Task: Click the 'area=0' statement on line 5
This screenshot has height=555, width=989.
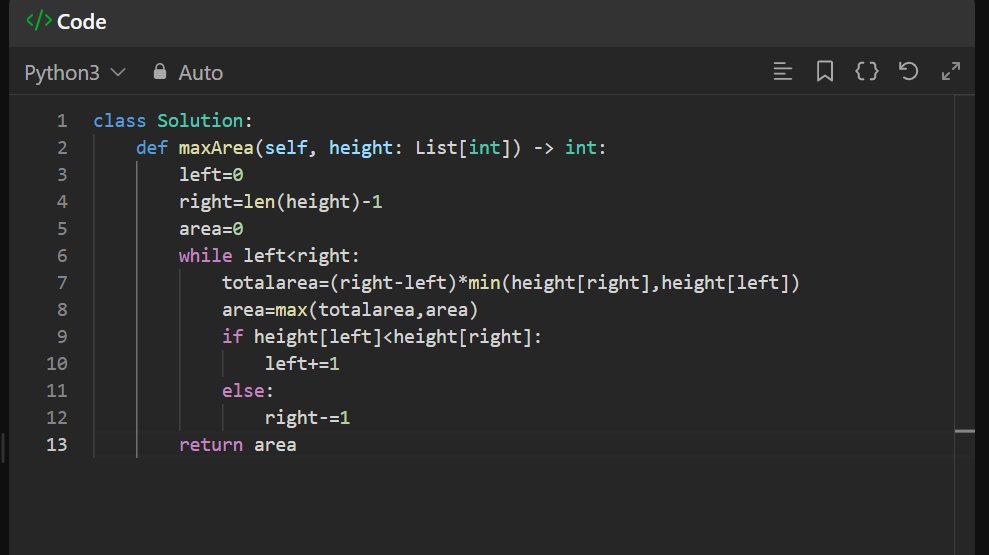Action: [x=211, y=228]
